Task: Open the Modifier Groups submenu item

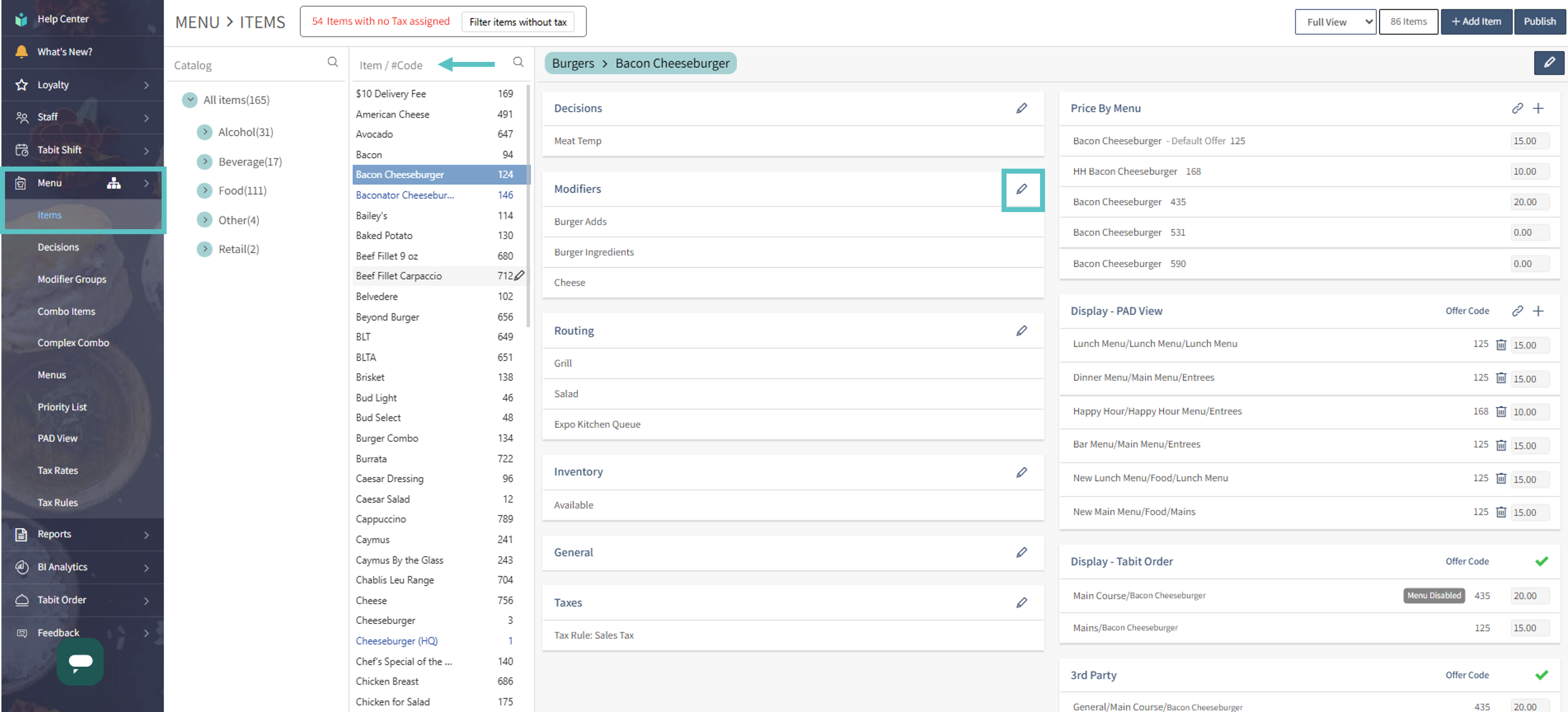Action: click(x=72, y=279)
